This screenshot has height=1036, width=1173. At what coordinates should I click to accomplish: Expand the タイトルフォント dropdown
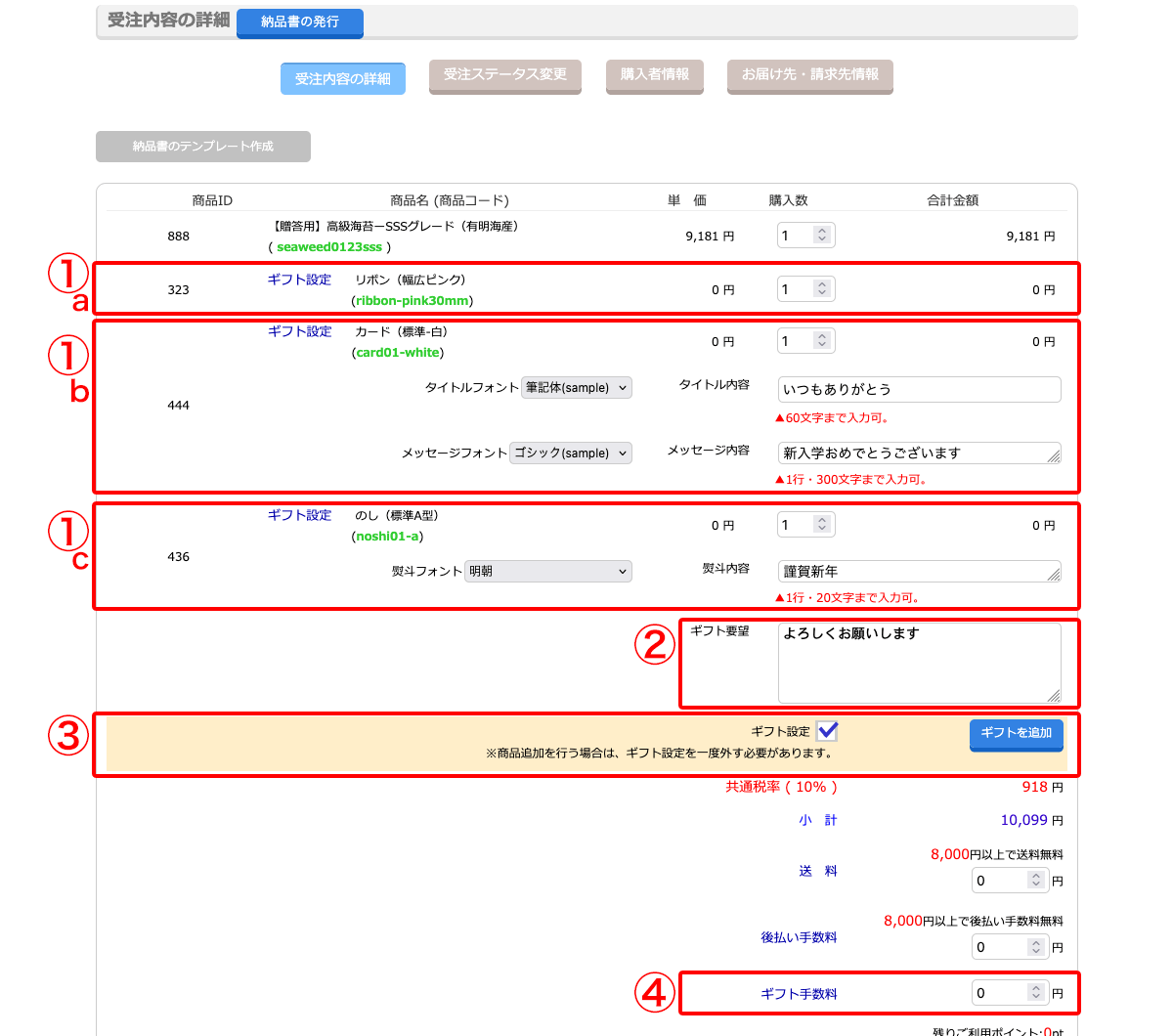[x=577, y=388]
